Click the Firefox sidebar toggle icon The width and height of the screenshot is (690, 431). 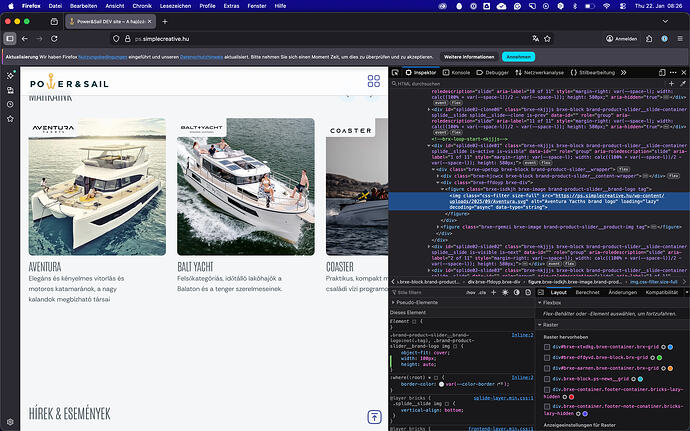tap(9, 38)
